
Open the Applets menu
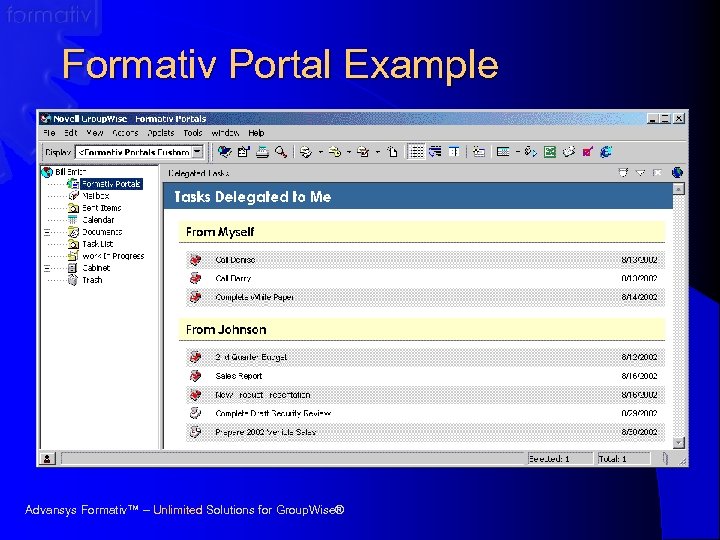click(x=161, y=133)
